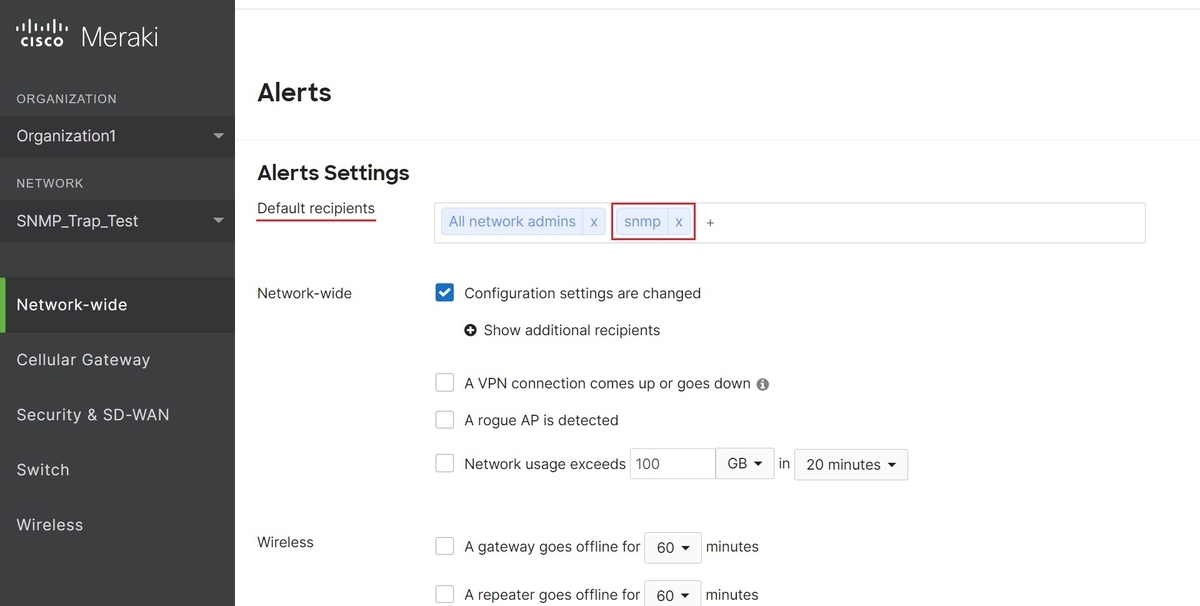
Task: Open the GB unit dropdown
Action: pyautogui.click(x=745, y=464)
